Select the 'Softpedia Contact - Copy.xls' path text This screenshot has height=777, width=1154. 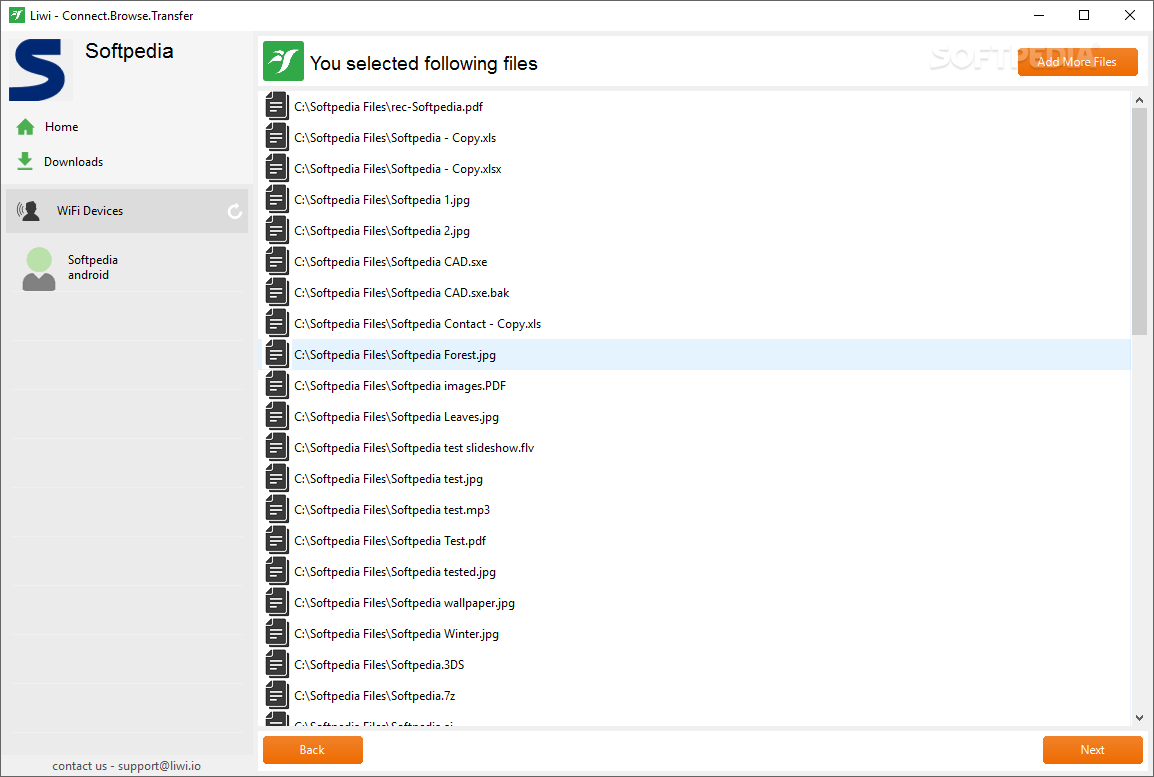point(417,324)
